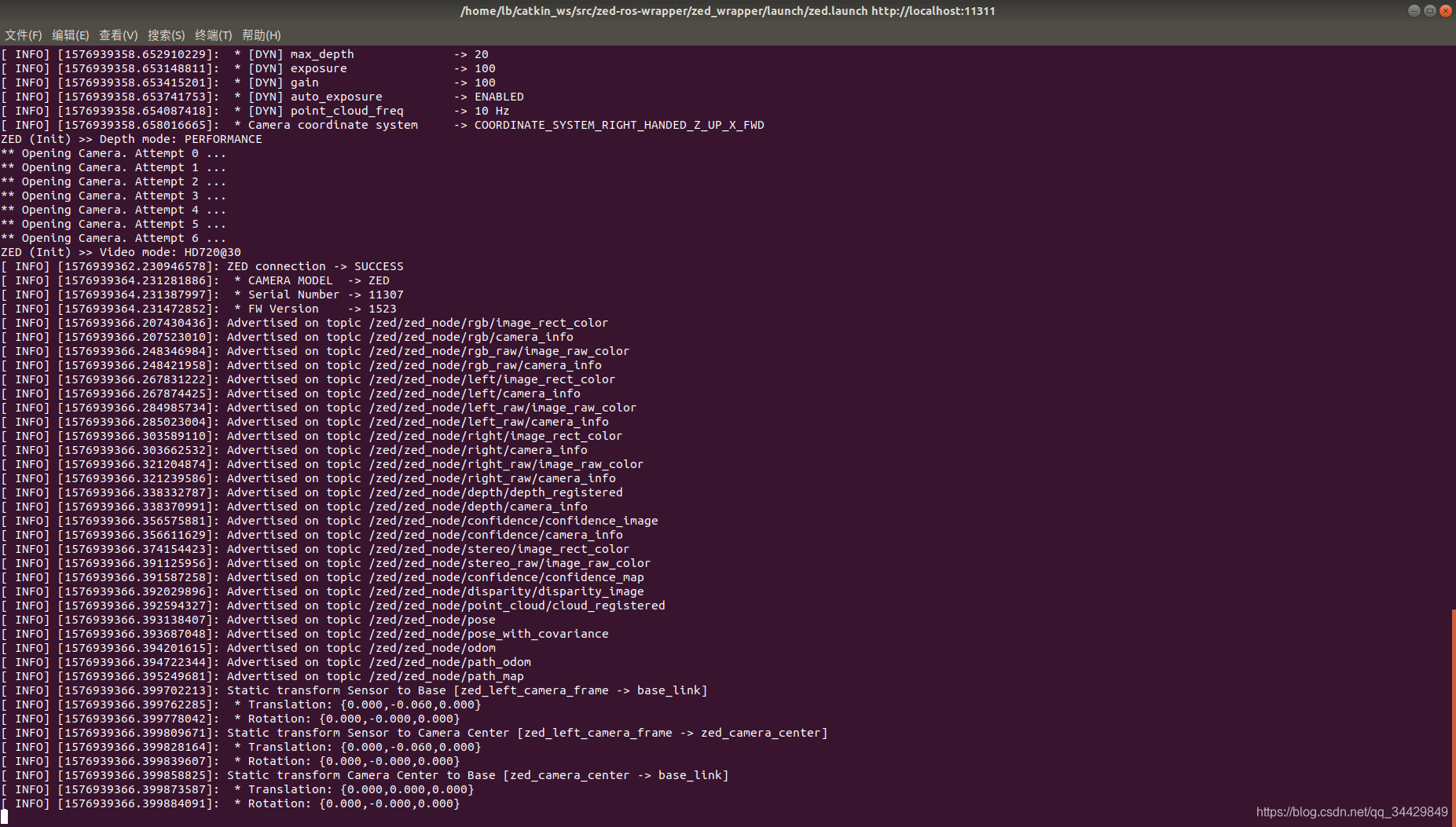Click topic /zed/zed_node/depth/depth_registered
The width and height of the screenshot is (1456, 827).
coord(496,492)
